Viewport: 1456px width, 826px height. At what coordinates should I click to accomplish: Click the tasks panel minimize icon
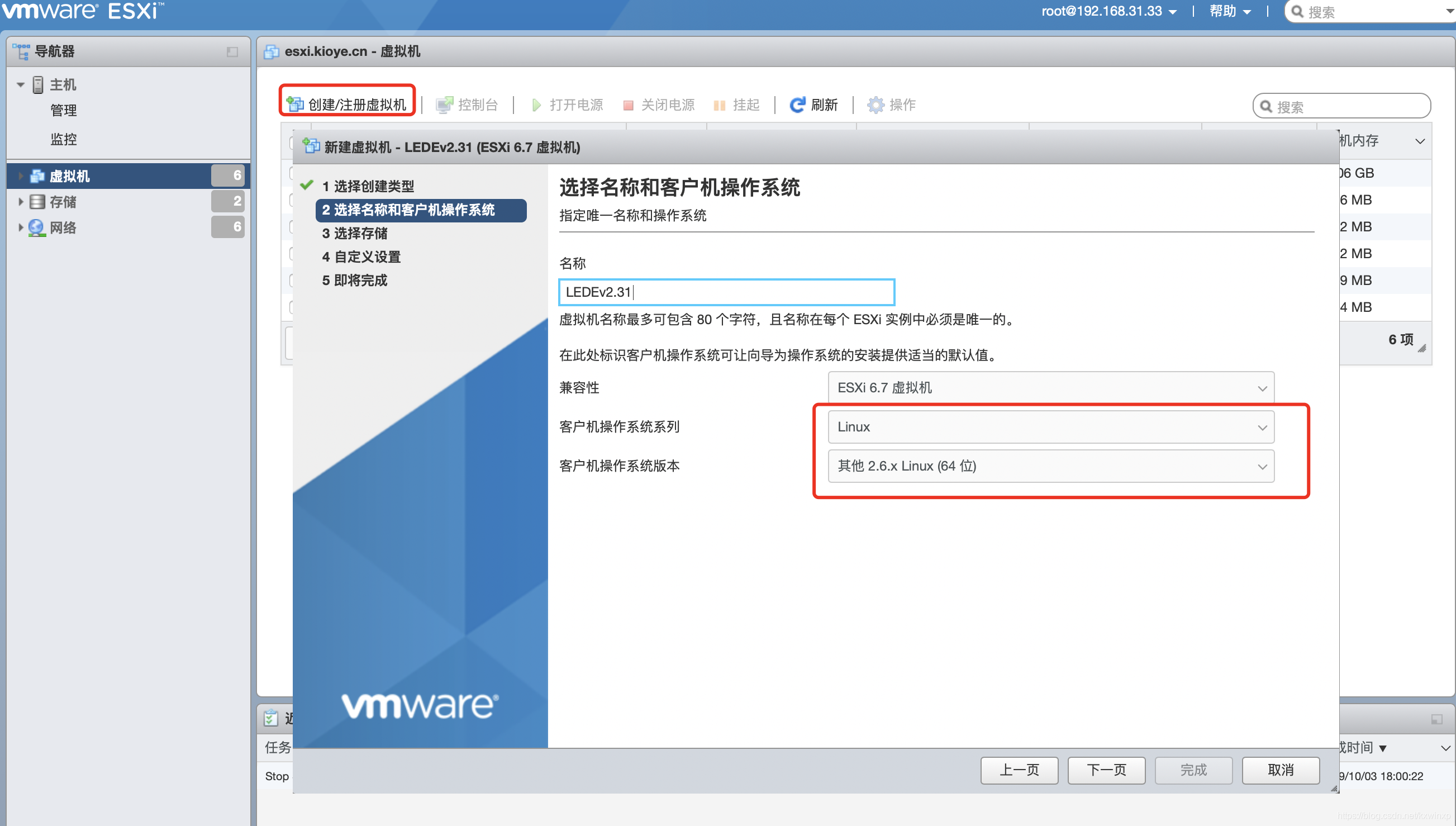coord(1436,719)
